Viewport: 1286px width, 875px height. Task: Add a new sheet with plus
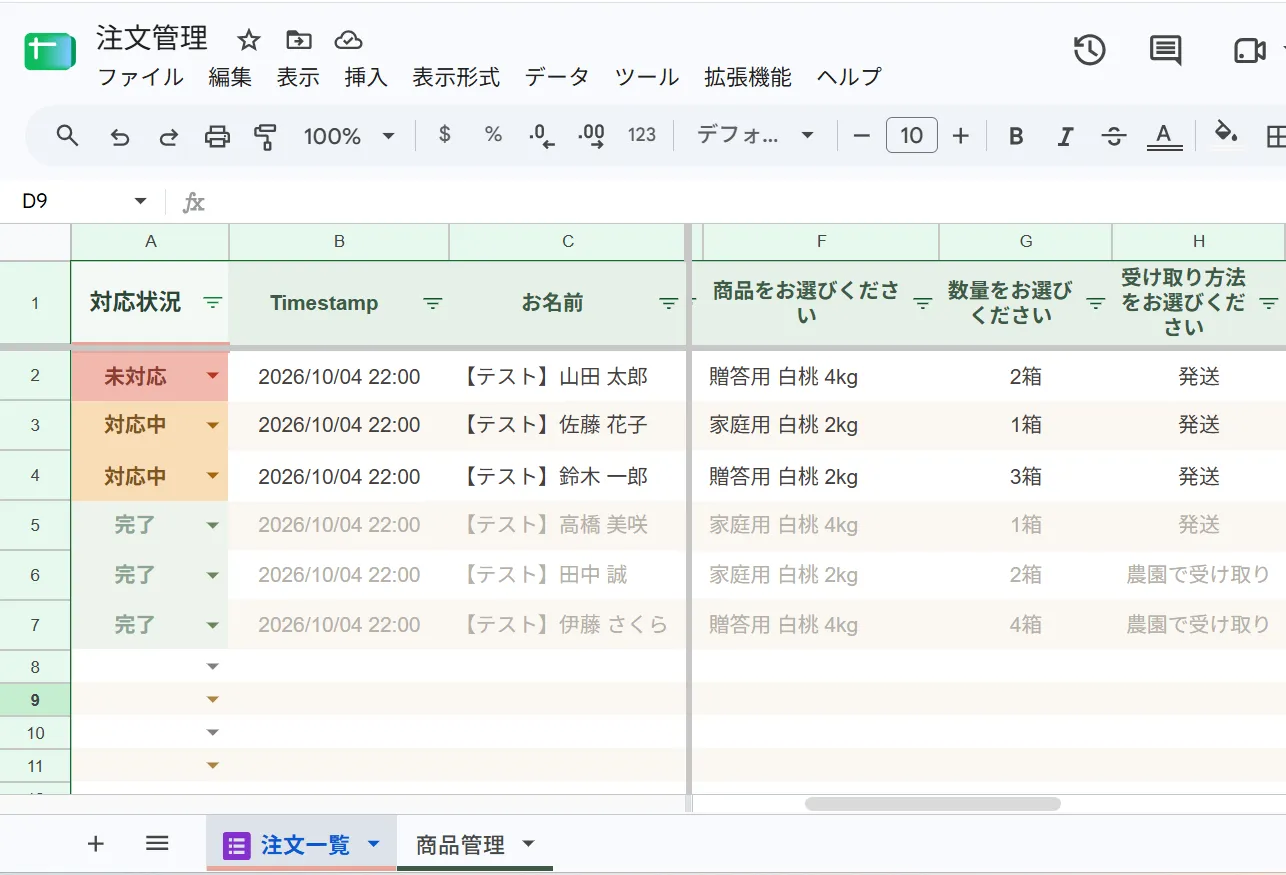96,844
